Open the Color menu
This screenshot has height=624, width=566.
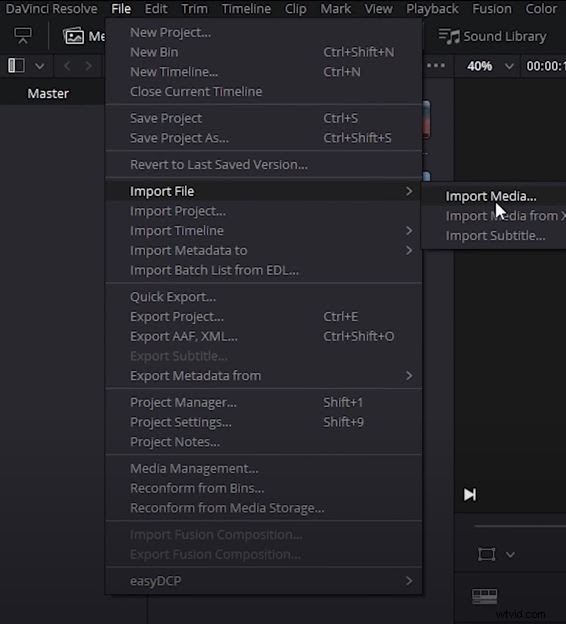(541, 8)
